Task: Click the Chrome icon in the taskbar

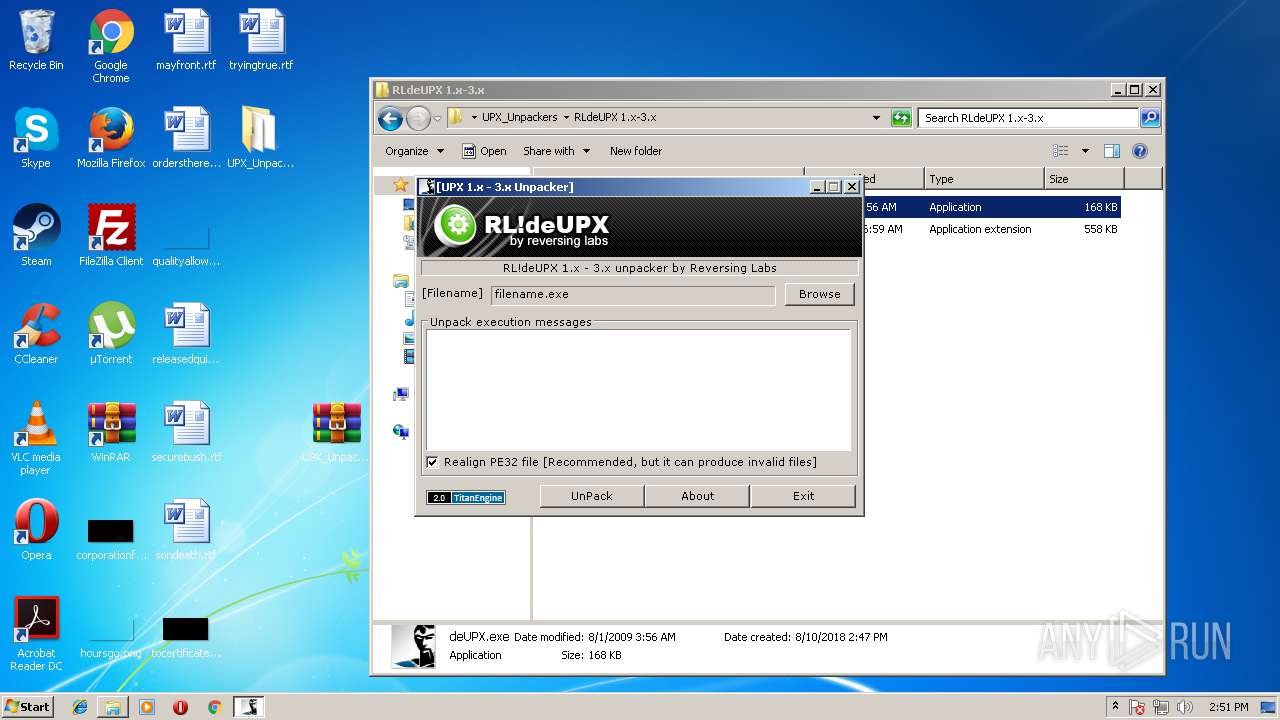Action: pos(214,707)
